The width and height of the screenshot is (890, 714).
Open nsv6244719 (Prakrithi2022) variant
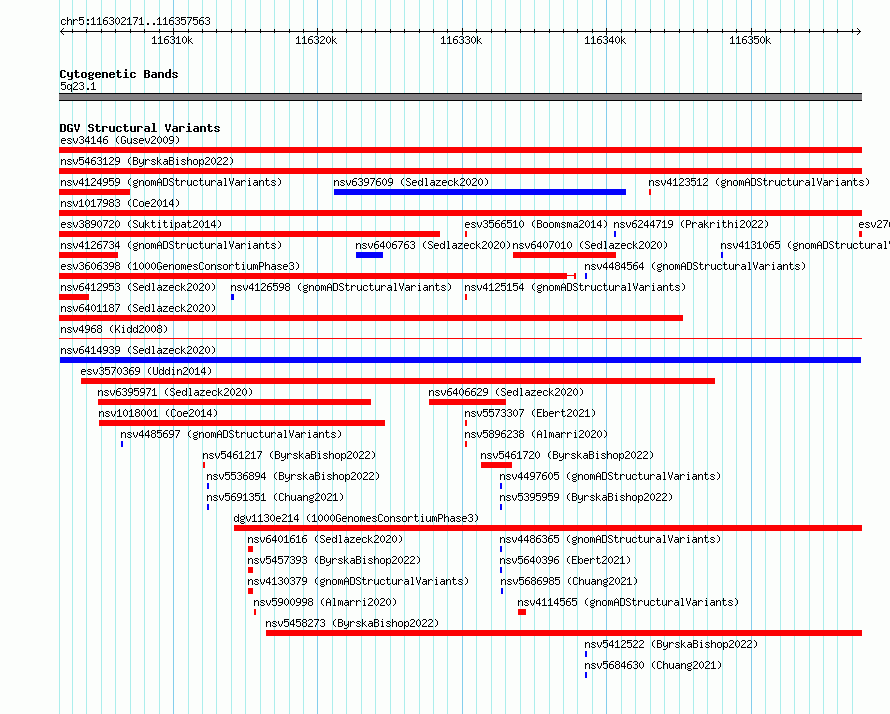coord(691,224)
